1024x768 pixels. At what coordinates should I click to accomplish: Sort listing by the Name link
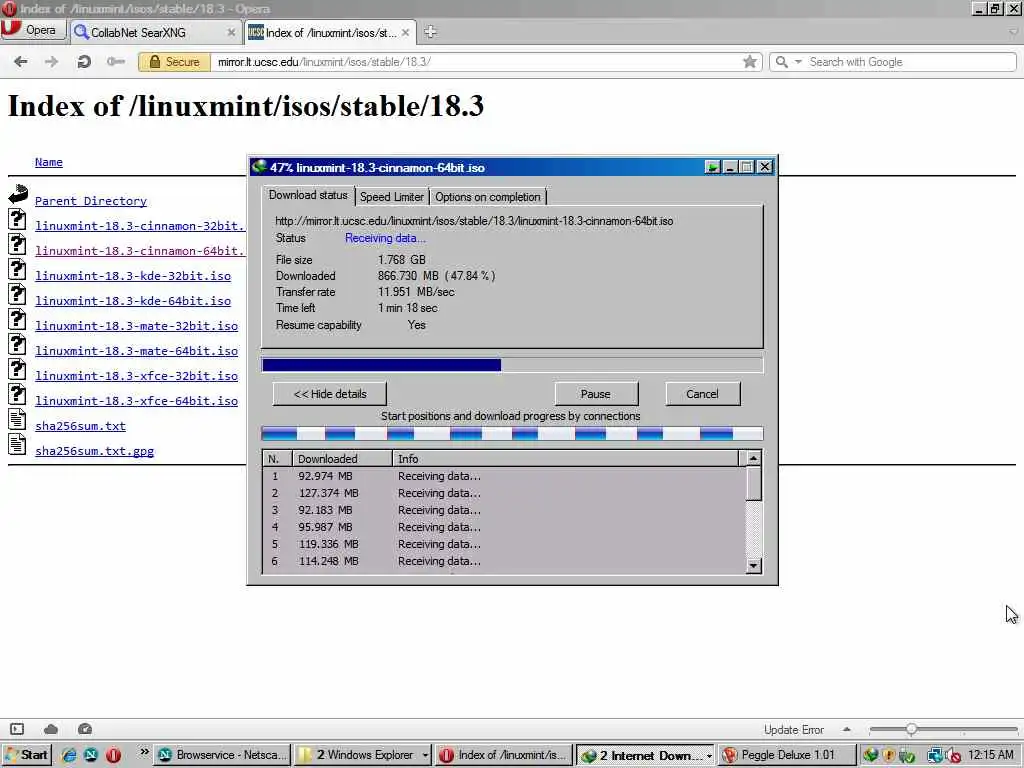49,162
